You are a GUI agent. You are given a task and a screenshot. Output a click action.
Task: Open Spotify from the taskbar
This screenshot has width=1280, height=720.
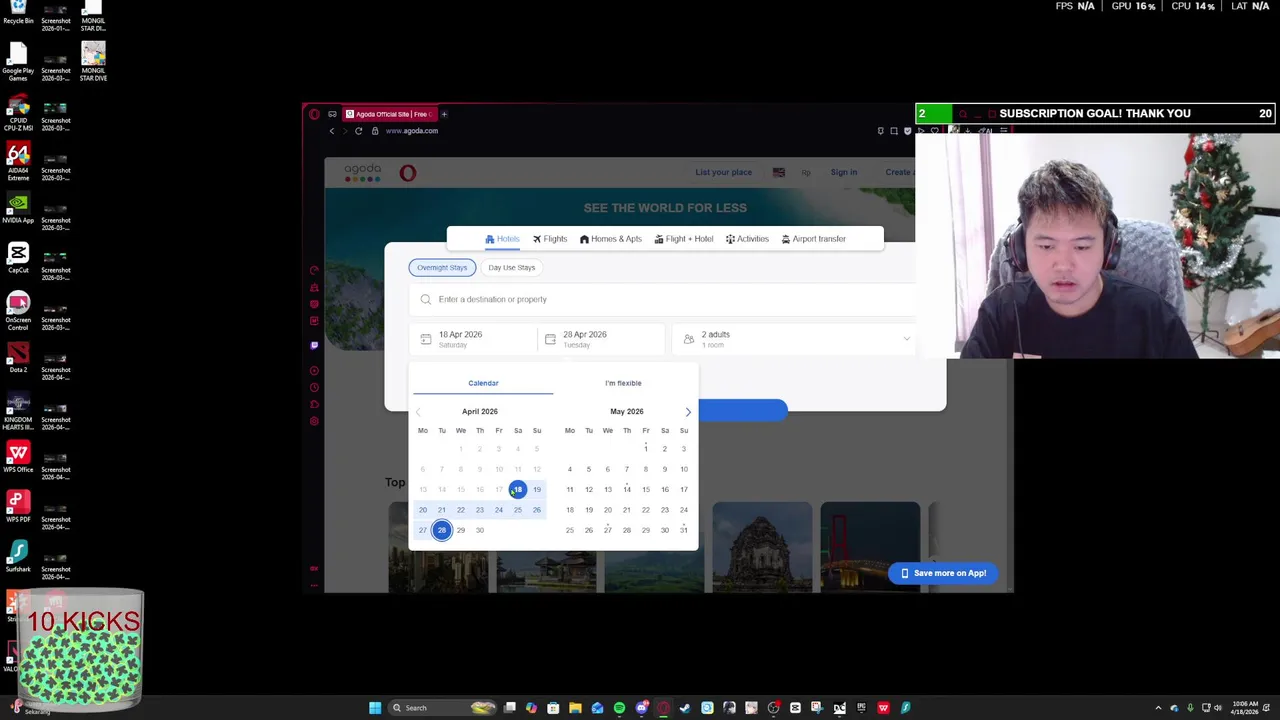pos(619,708)
